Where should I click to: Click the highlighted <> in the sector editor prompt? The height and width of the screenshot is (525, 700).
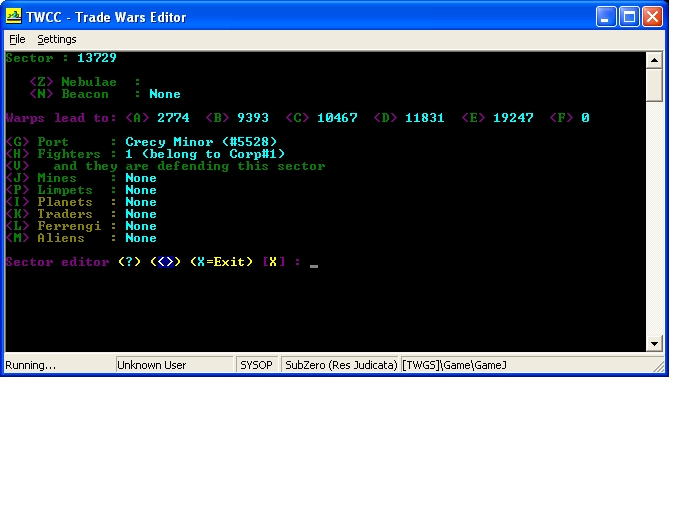click(166, 262)
